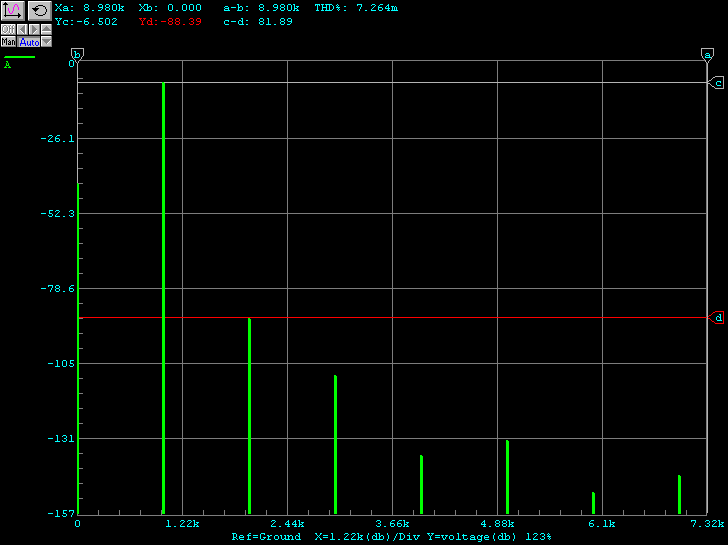This screenshot has width=728, height=545.
Task: Select cursor marker a at top right
Action: coord(707,54)
